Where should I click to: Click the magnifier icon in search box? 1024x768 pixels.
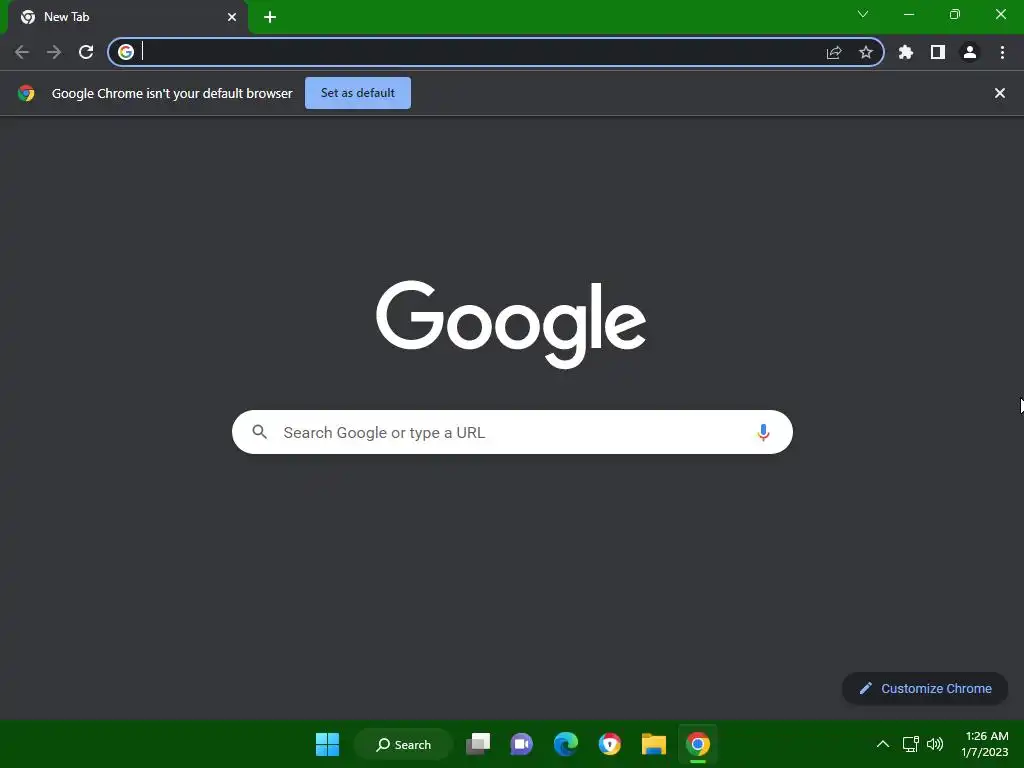[x=260, y=432]
